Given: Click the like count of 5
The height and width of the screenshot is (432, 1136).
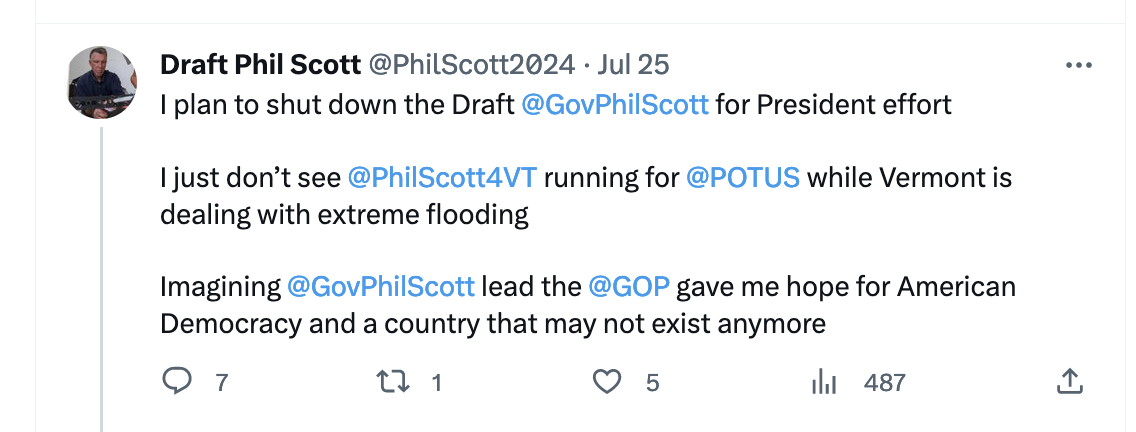Looking at the screenshot, I should tap(652, 382).
